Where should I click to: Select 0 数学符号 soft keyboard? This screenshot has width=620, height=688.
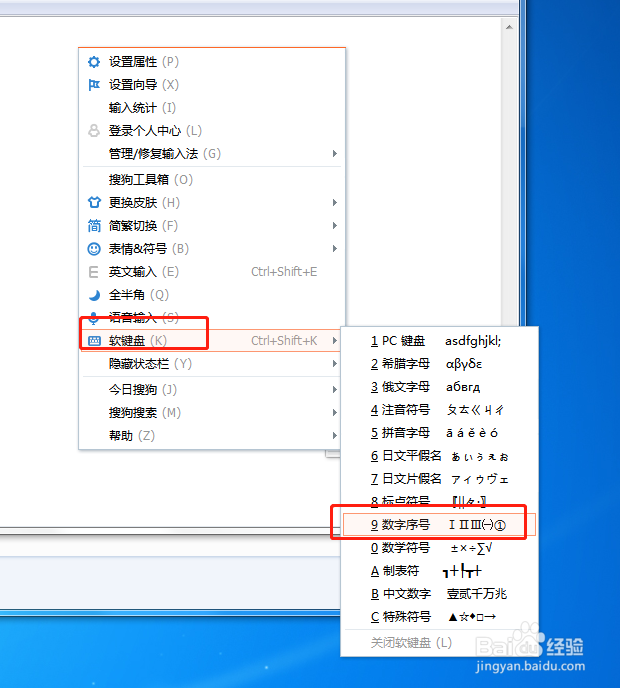pos(439,548)
